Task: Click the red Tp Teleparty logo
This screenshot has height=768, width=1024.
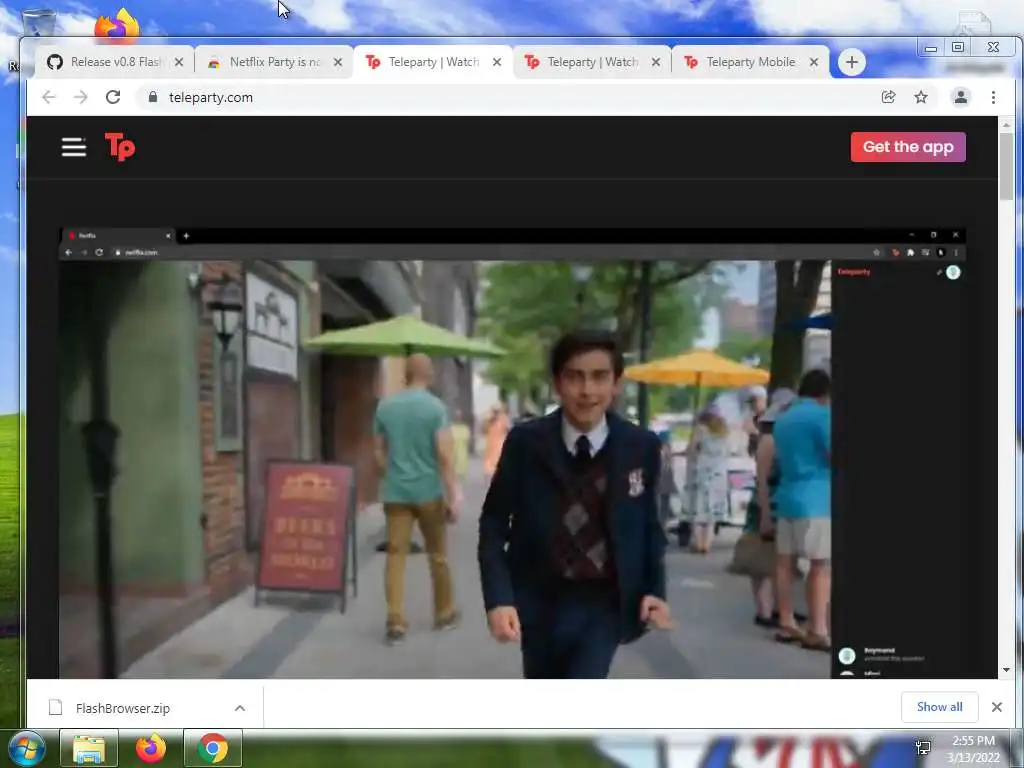Action: point(120,146)
